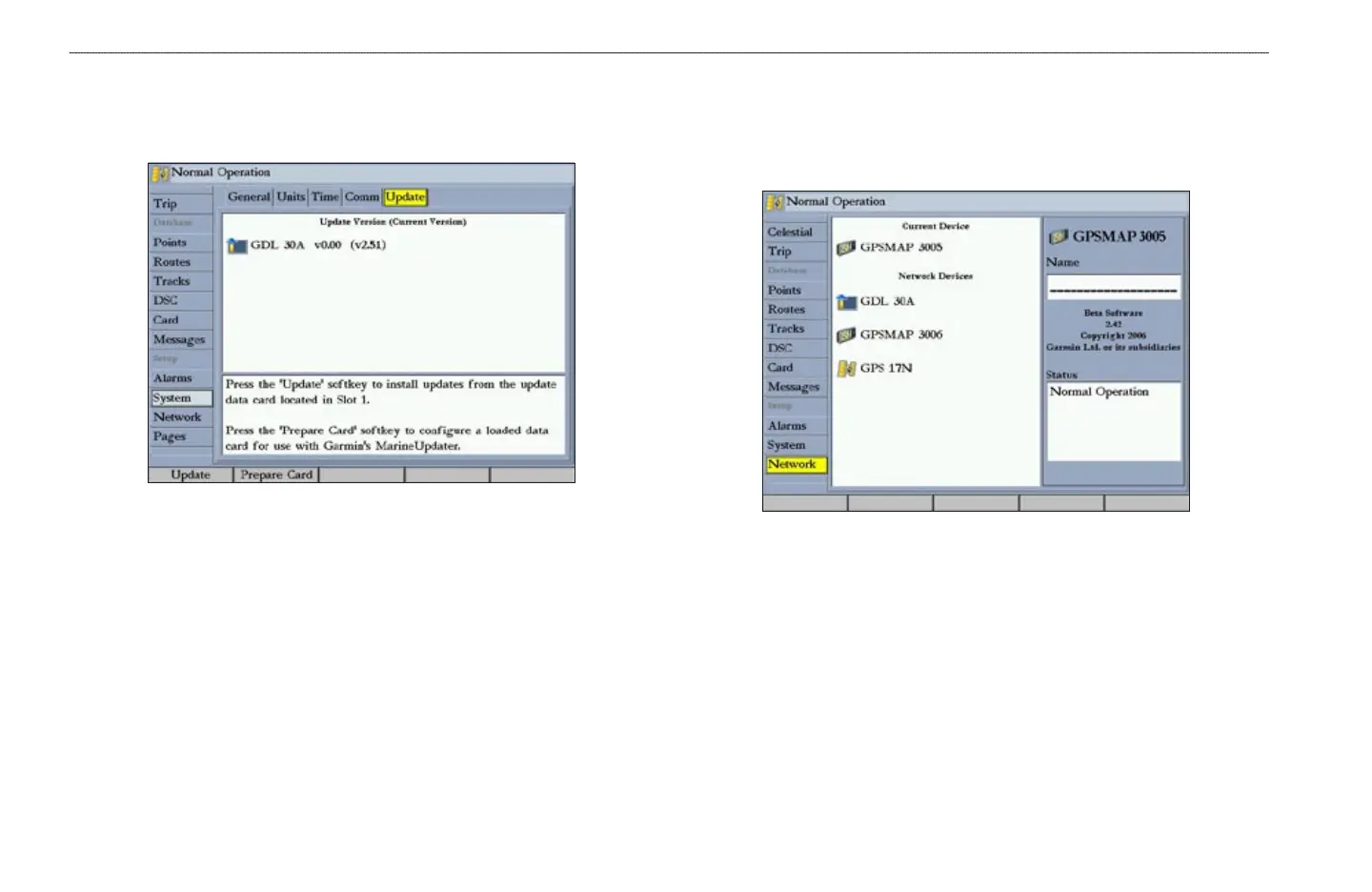
Task: Click the GPSMAP 3005 icon under Current Device
Action: pyautogui.click(x=846, y=248)
